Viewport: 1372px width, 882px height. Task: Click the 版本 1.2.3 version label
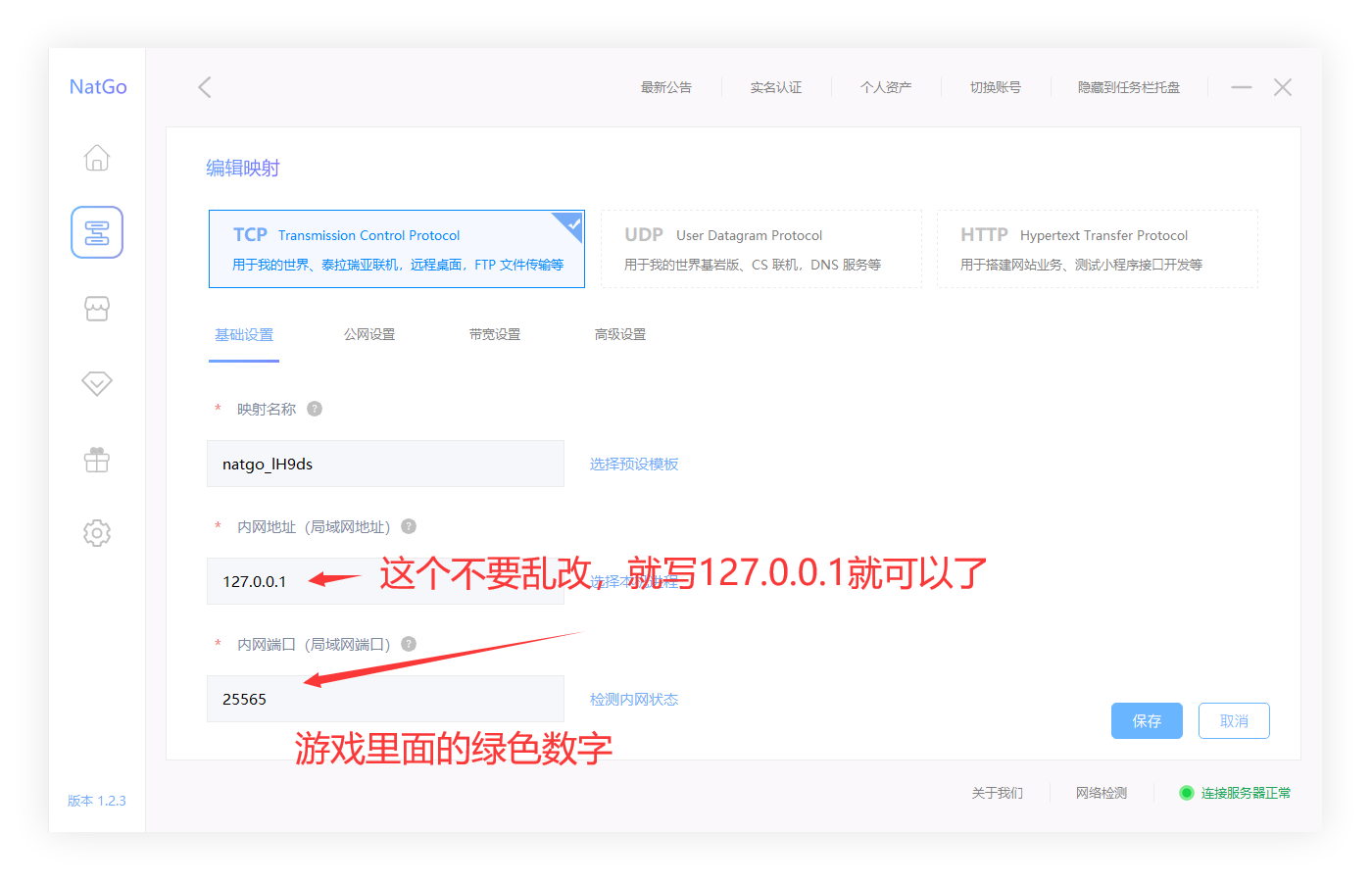coord(97,801)
